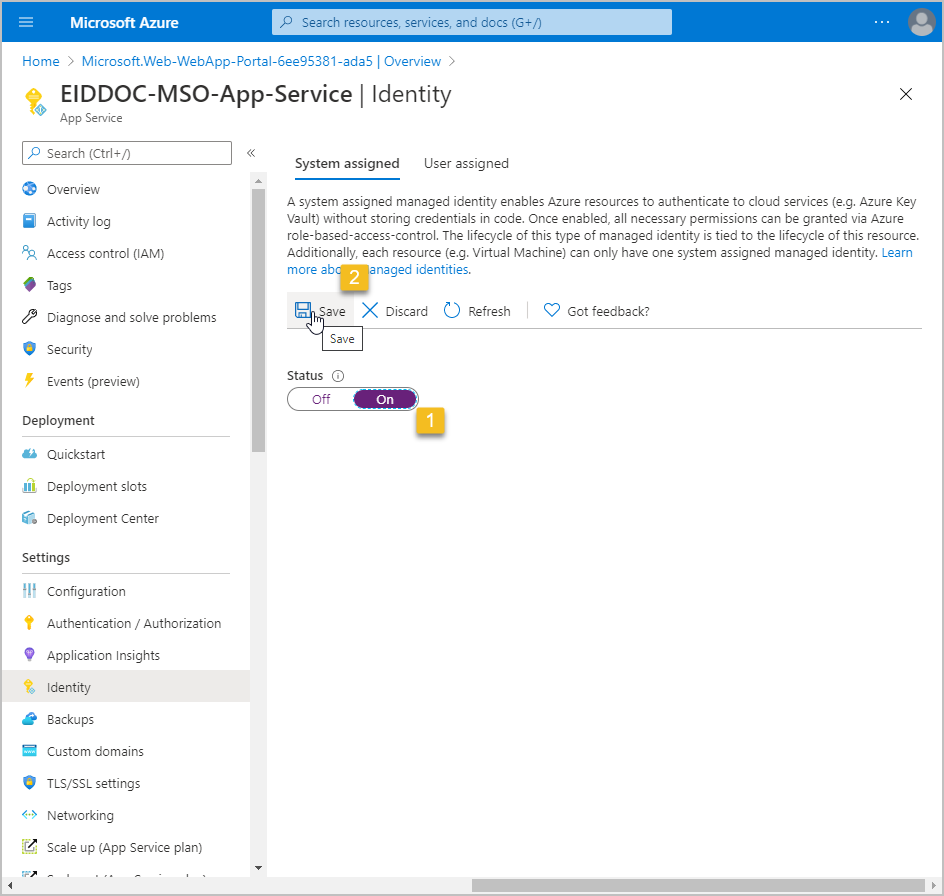Click the top Azure search box
The width and height of the screenshot is (944, 896).
pyautogui.click(x=472, y=22)
